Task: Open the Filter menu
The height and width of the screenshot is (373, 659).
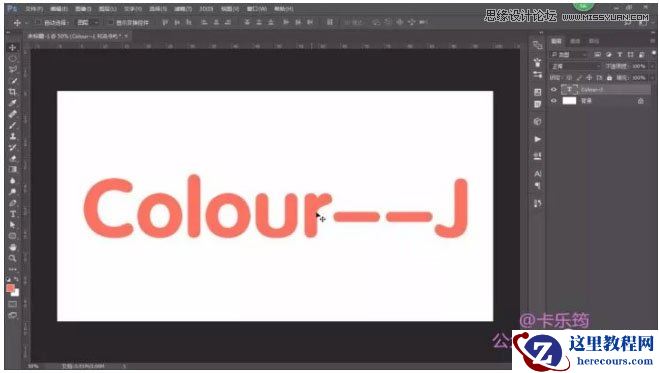Action: 183,8
